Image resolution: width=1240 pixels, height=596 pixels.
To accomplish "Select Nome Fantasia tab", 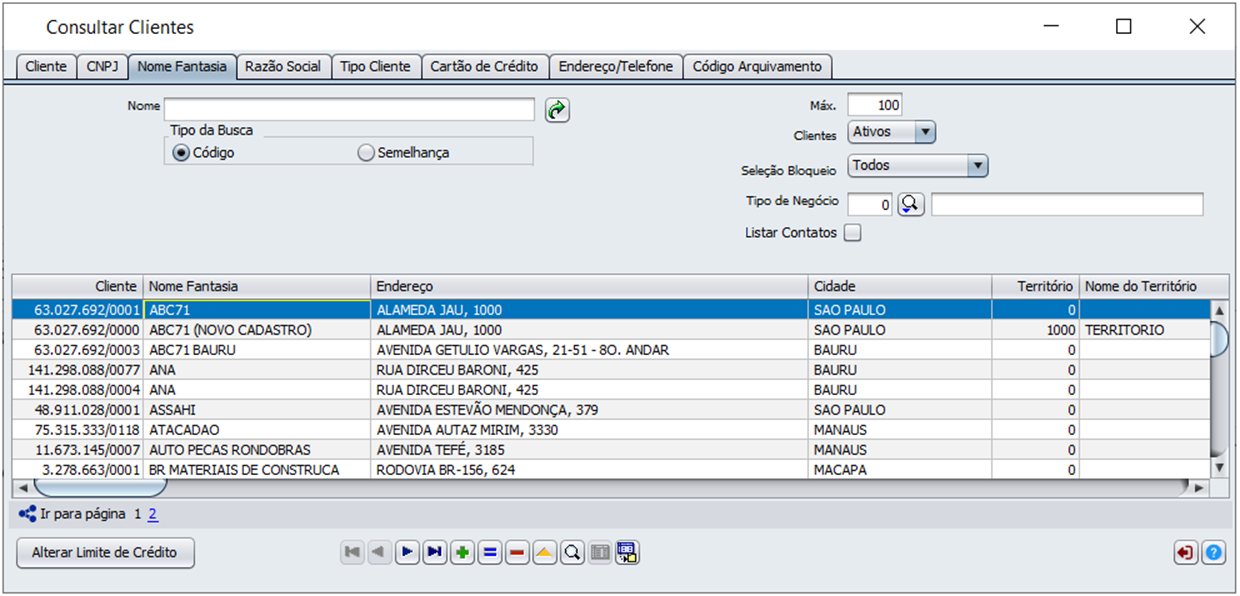I will tap(183, 66).
